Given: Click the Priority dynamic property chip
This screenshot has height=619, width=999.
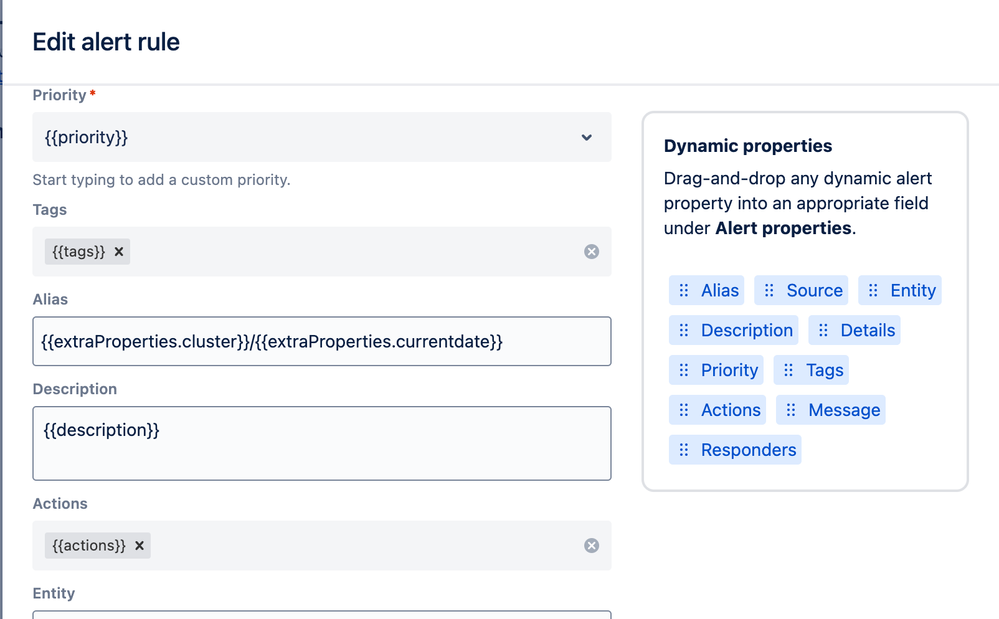Looking at the screenshot, I should 717,370.
